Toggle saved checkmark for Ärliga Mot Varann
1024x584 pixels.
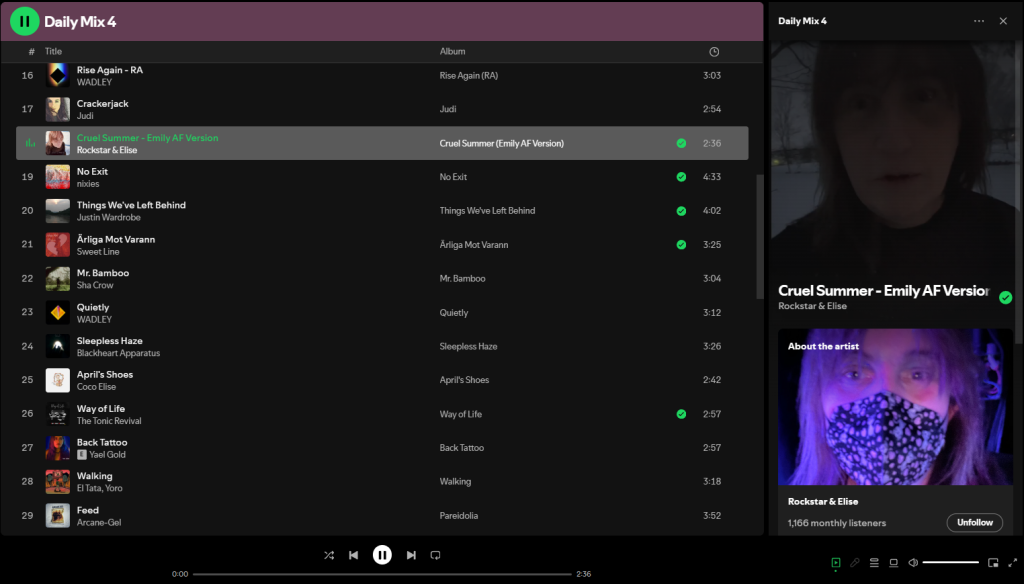(681, 244)
